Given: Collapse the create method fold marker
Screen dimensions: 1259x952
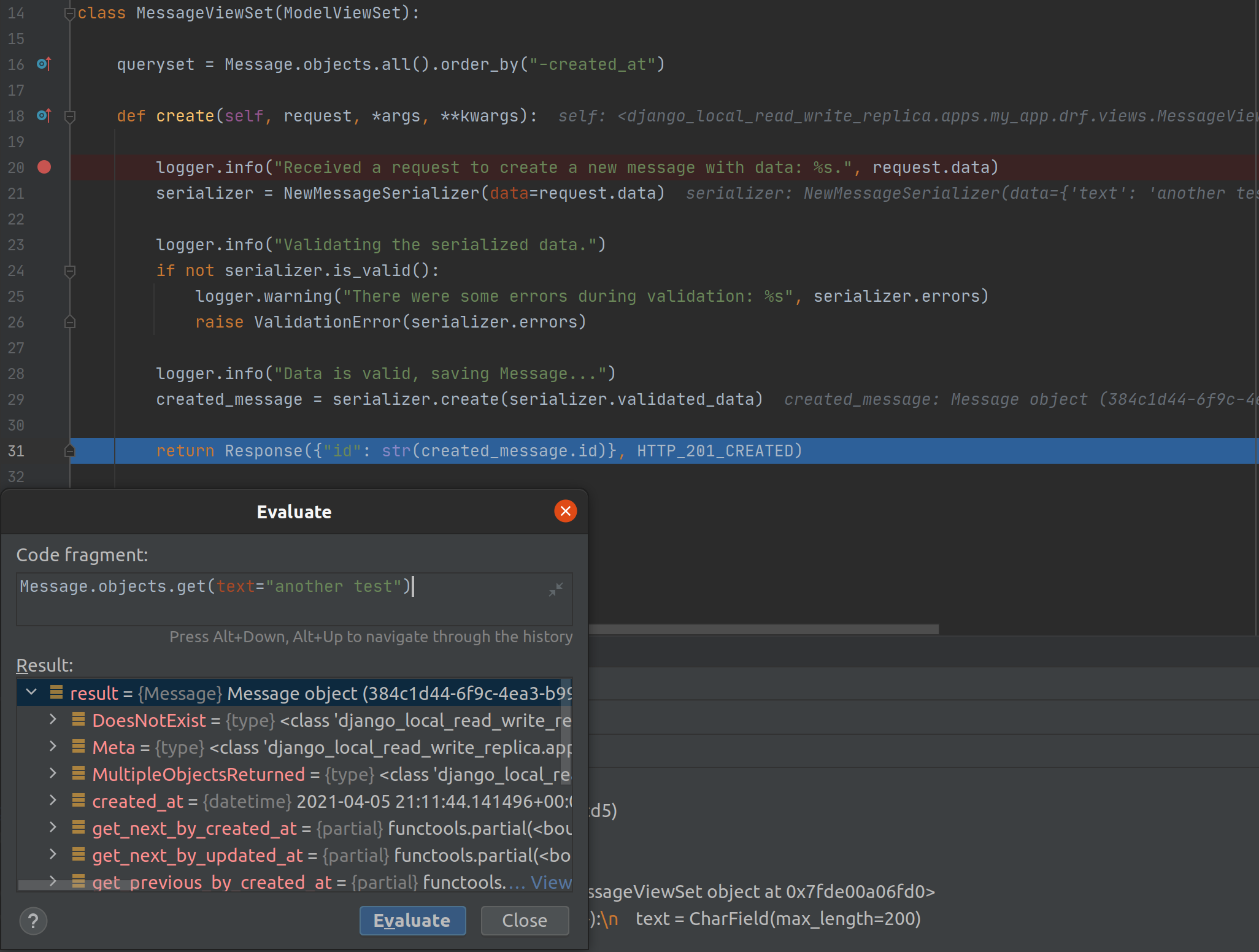Looking at the screenshot, I should coord(70,116).
